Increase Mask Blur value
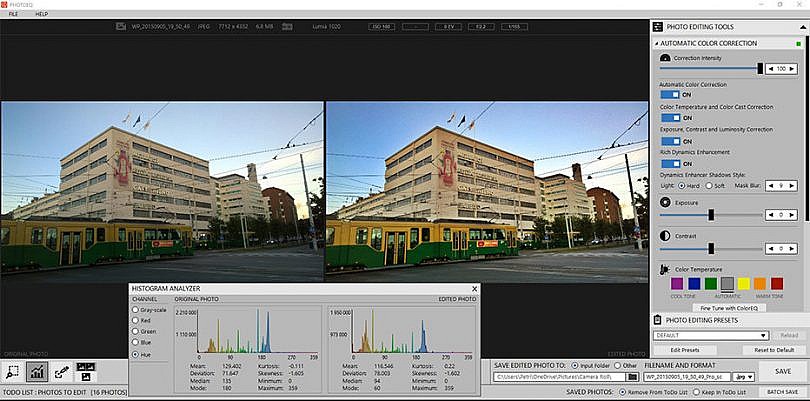810x401 pixels. pyautogui.click(x=791, y=186)
